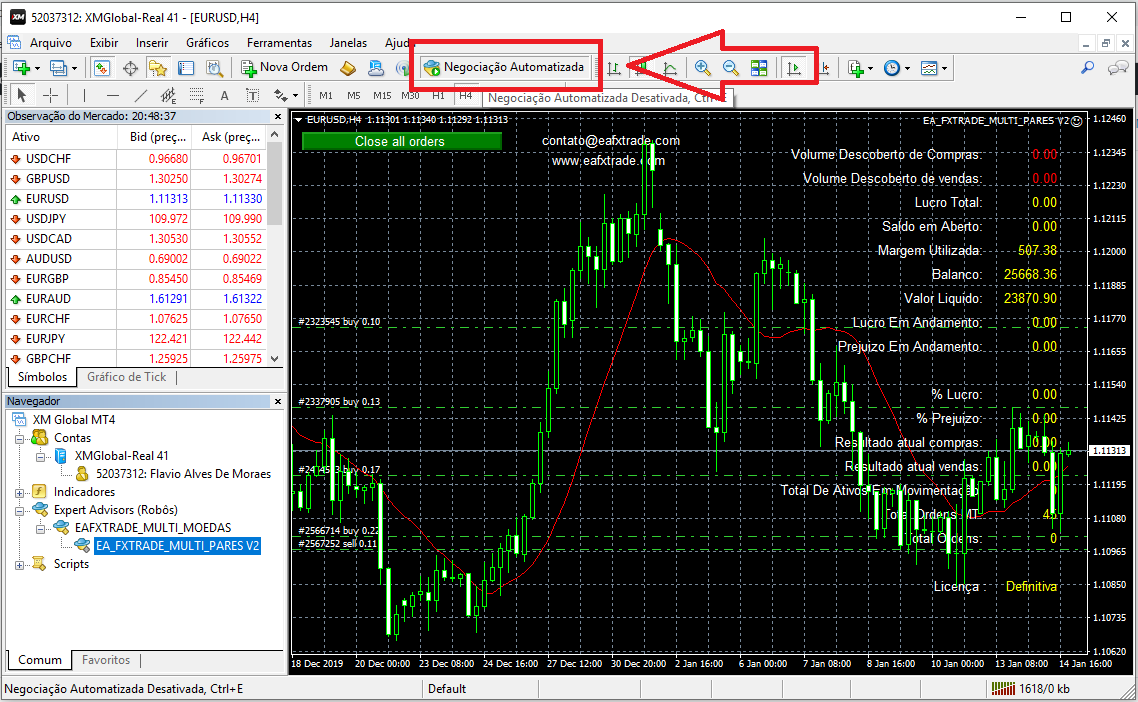This screenshot has width=1138, height=702.
Task: Enable chart auto scroll icon
Action: pos(795,67)
